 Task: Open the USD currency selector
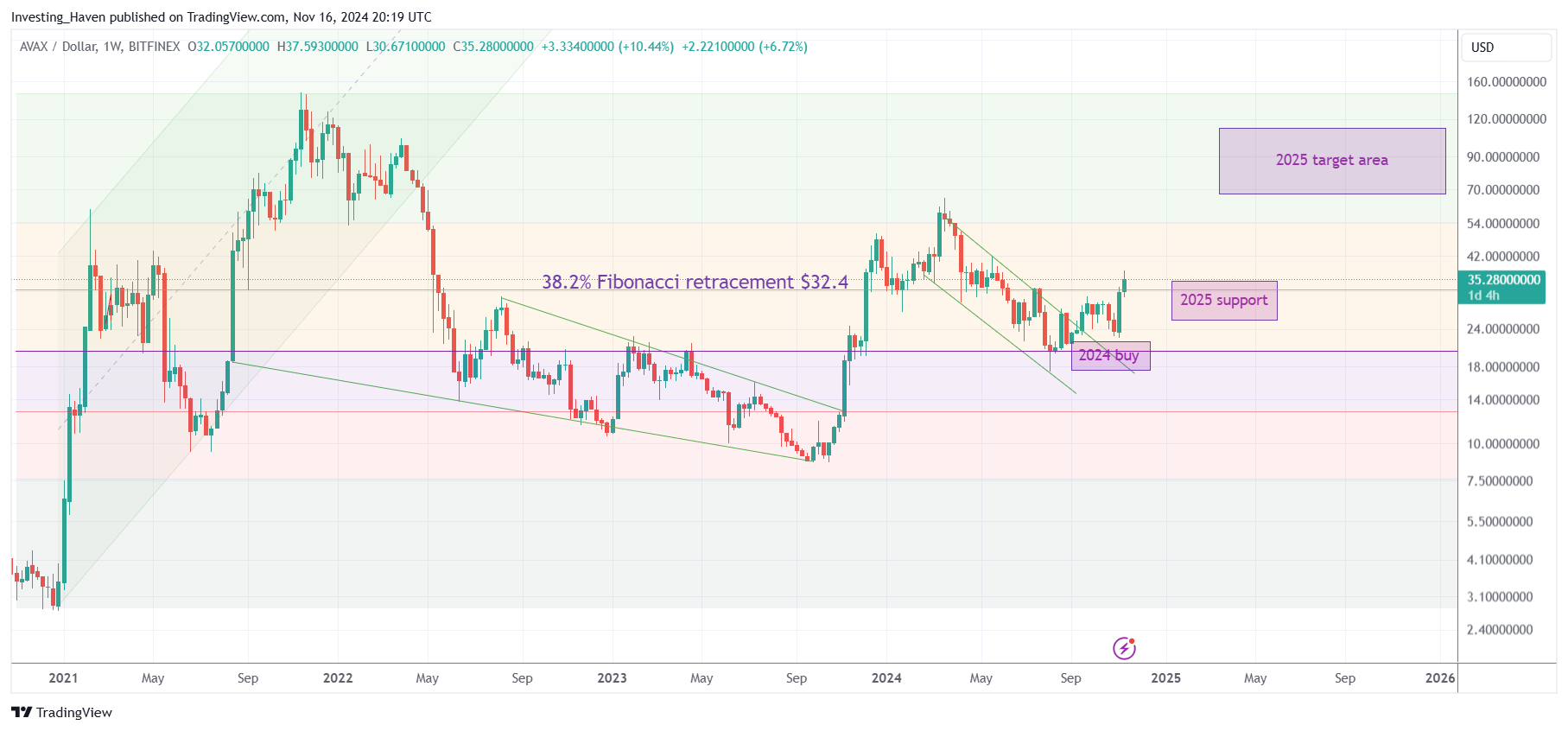1506,48
